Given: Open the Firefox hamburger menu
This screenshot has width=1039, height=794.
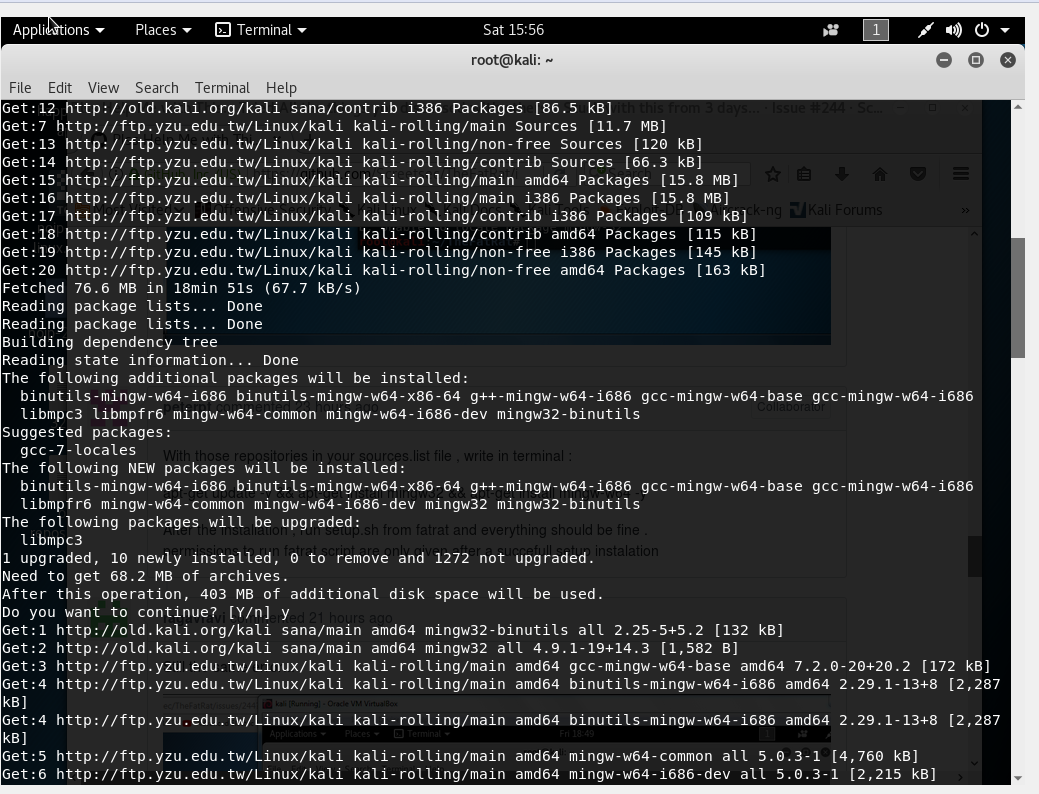Looking at the screenshot, I should (960, 173).
